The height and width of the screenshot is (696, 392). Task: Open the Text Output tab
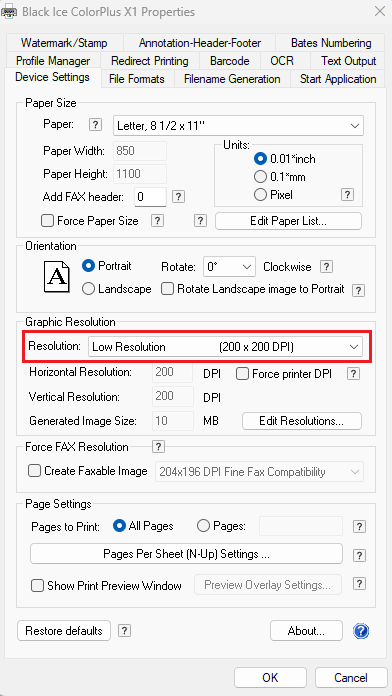(348, 61)
